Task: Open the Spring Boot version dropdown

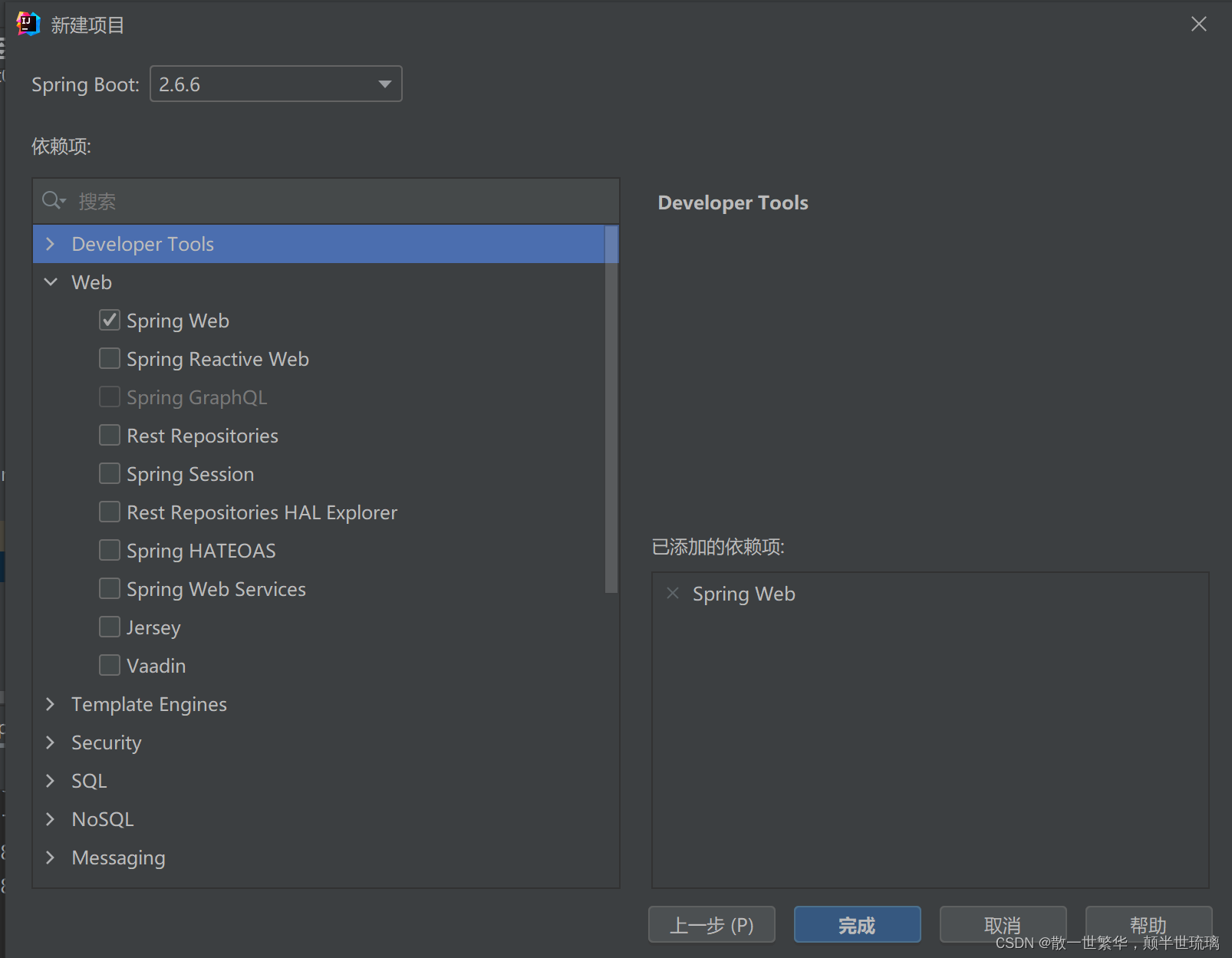Action: pyautogui.click(x=276, y=84)
